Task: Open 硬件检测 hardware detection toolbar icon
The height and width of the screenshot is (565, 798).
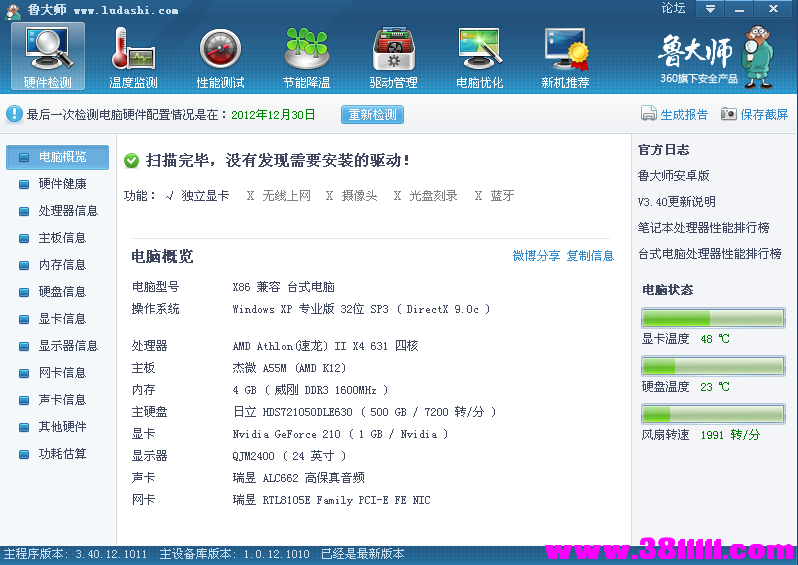Action: (x=48, y=56)
